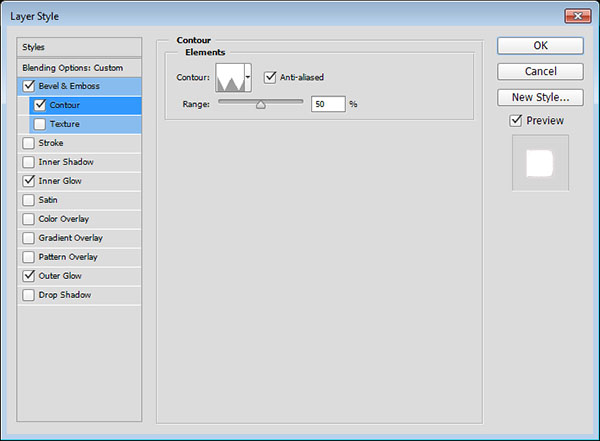
Task: Open the Pattern Overlay settings label
Action: pyautogui.click(x=68, y=257)
